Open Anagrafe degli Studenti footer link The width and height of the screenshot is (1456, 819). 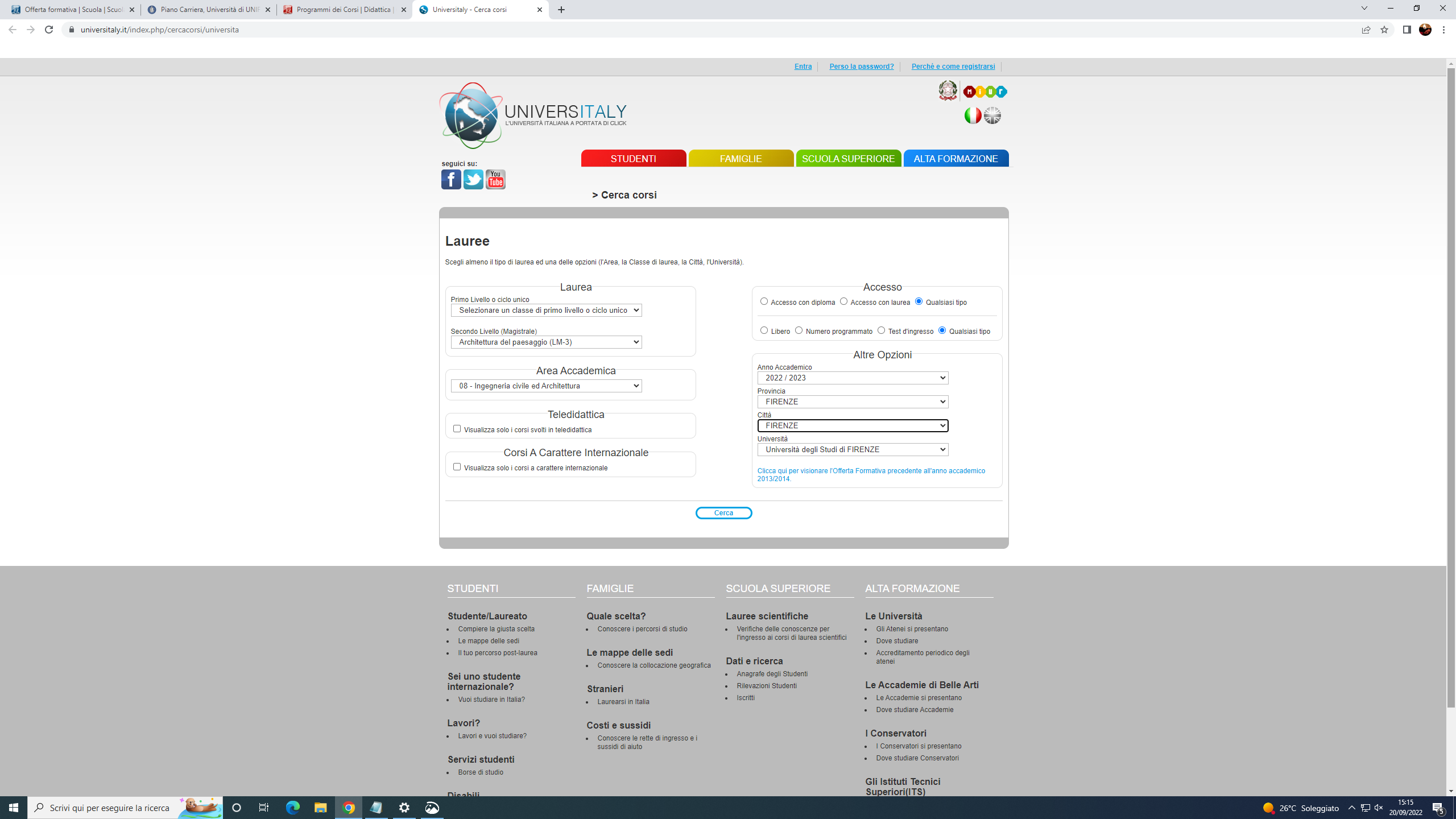(772, 674)
